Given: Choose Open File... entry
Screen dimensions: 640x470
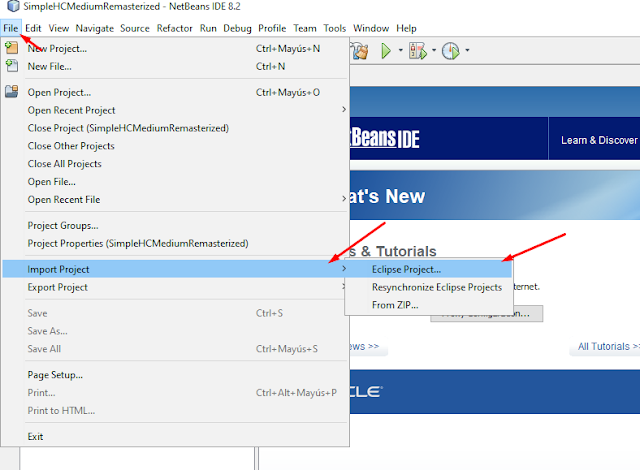Looking at the screenshot, I should tap(176, 182).
